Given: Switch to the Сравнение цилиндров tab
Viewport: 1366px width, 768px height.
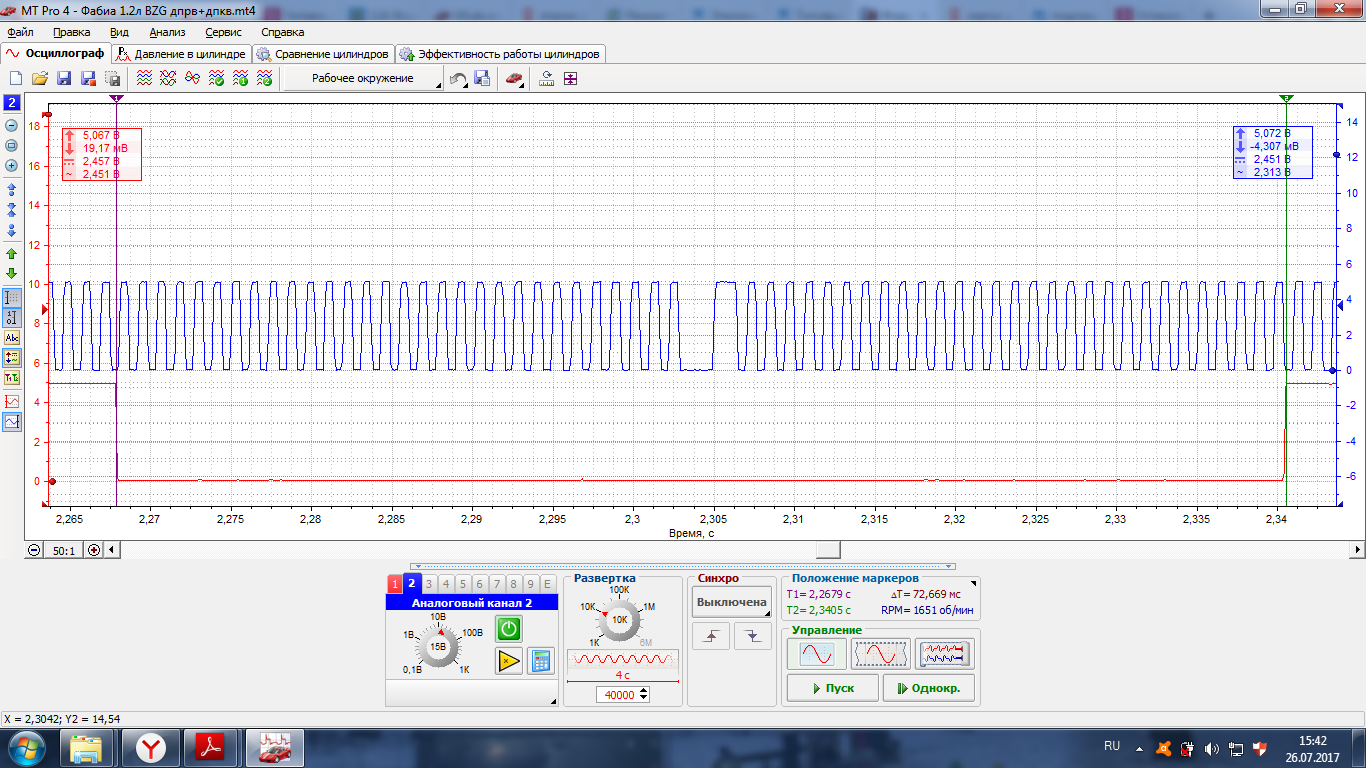Looking at the screenshot, I should click(323, 54).
